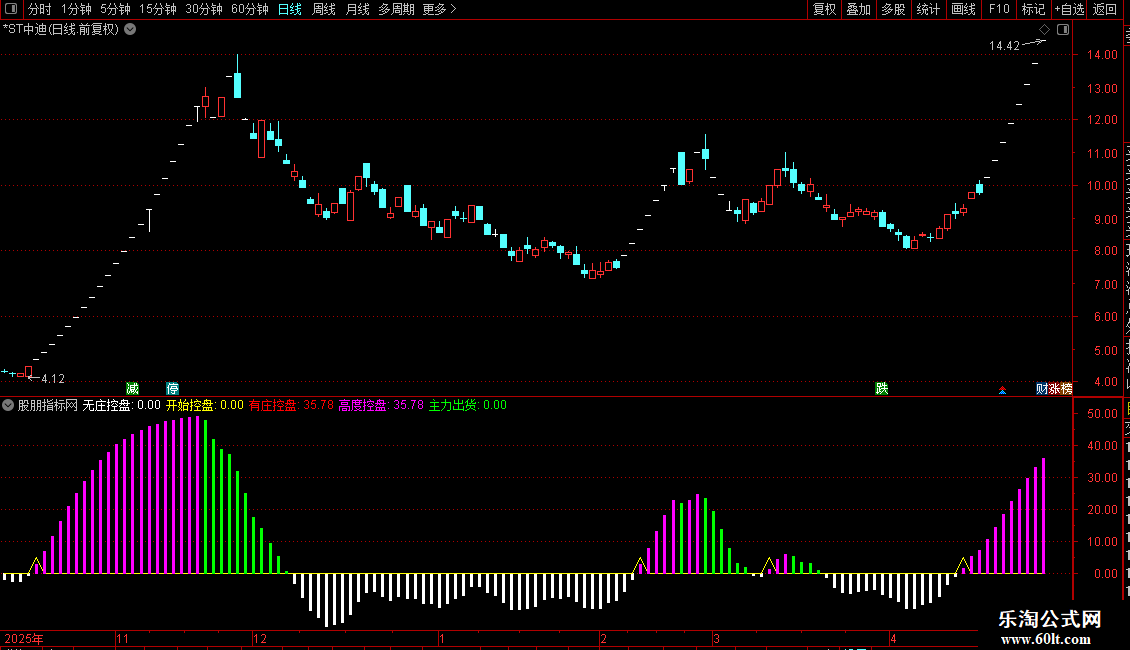The height and width of the screenshot is (650, 1130).
Task: Select the 5分钟 period
Action: point(115,9)
